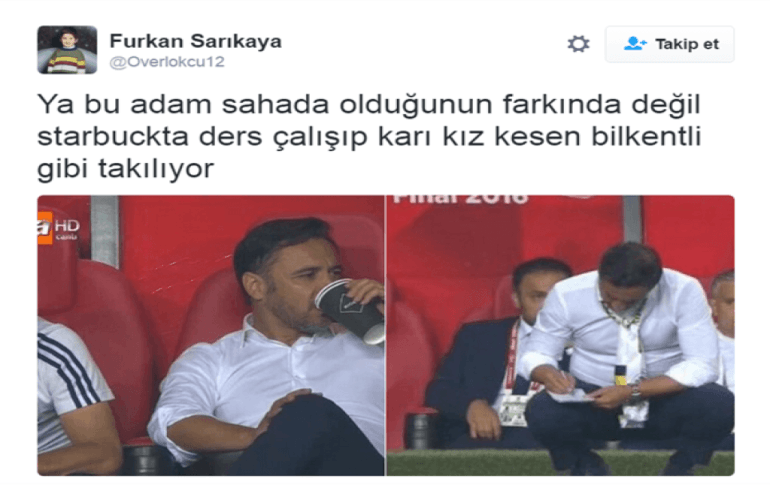Viewport: 770px width, 485px height.
Task: Open the @Overlokcu12 handle link
Action: (167, 62)
